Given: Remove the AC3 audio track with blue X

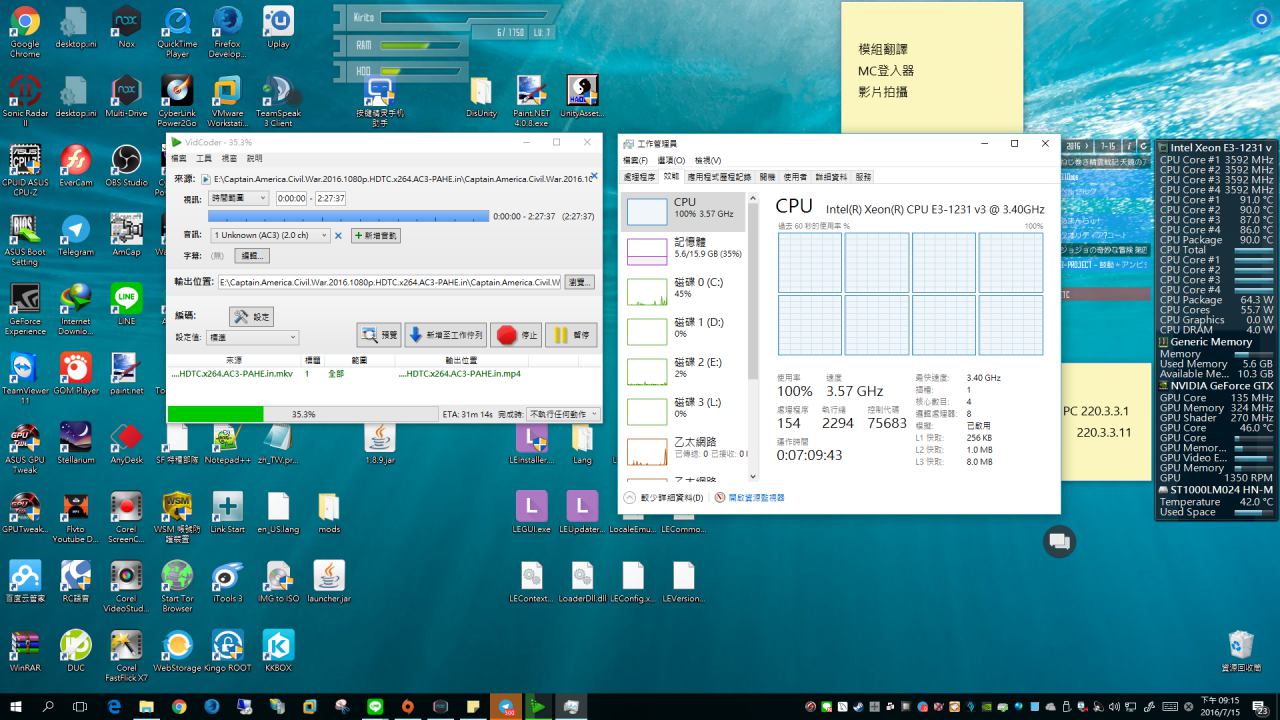Looking at the screenshot, I should click(338, 236).
